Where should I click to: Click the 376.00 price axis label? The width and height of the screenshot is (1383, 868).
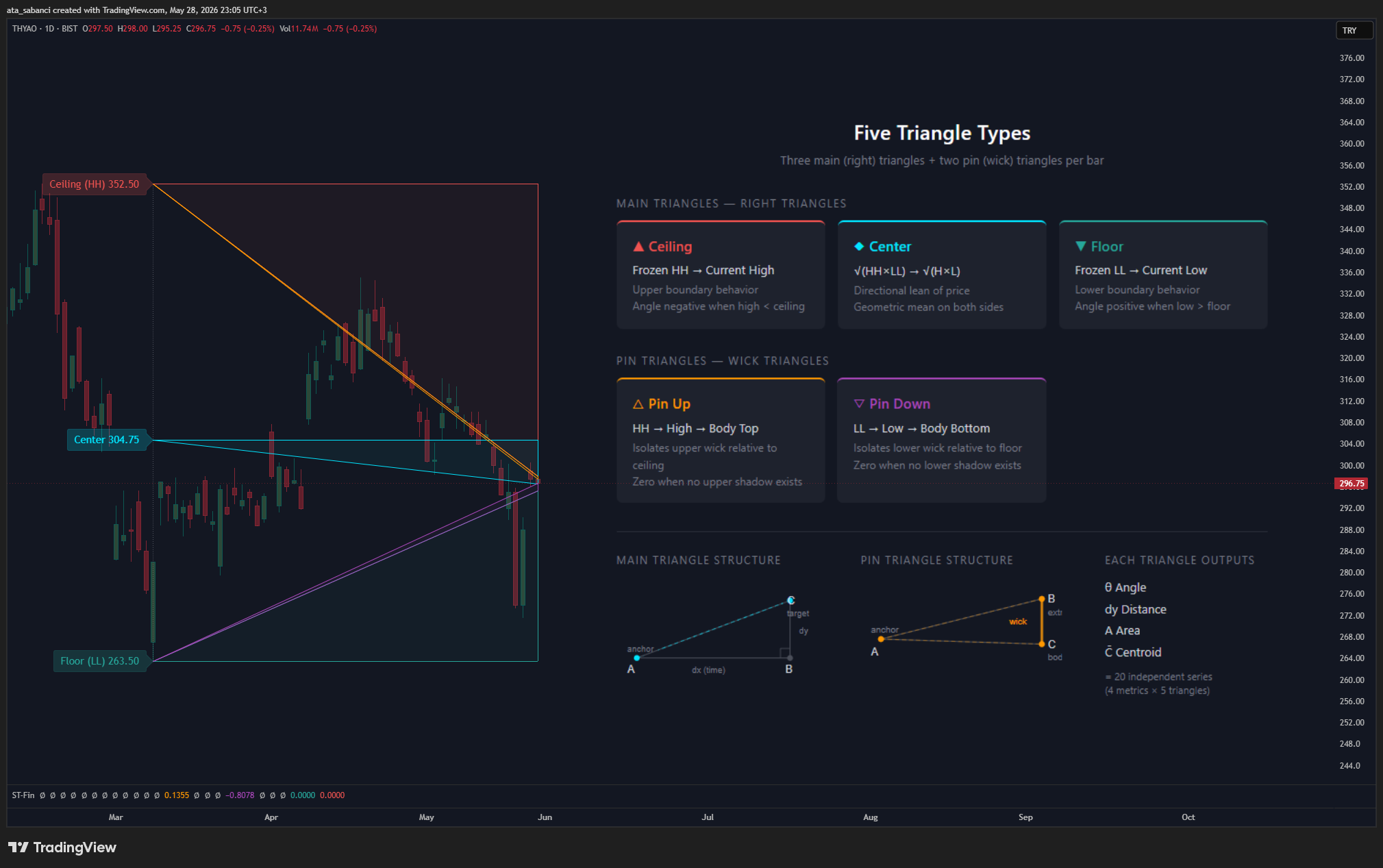(1352, 58)
